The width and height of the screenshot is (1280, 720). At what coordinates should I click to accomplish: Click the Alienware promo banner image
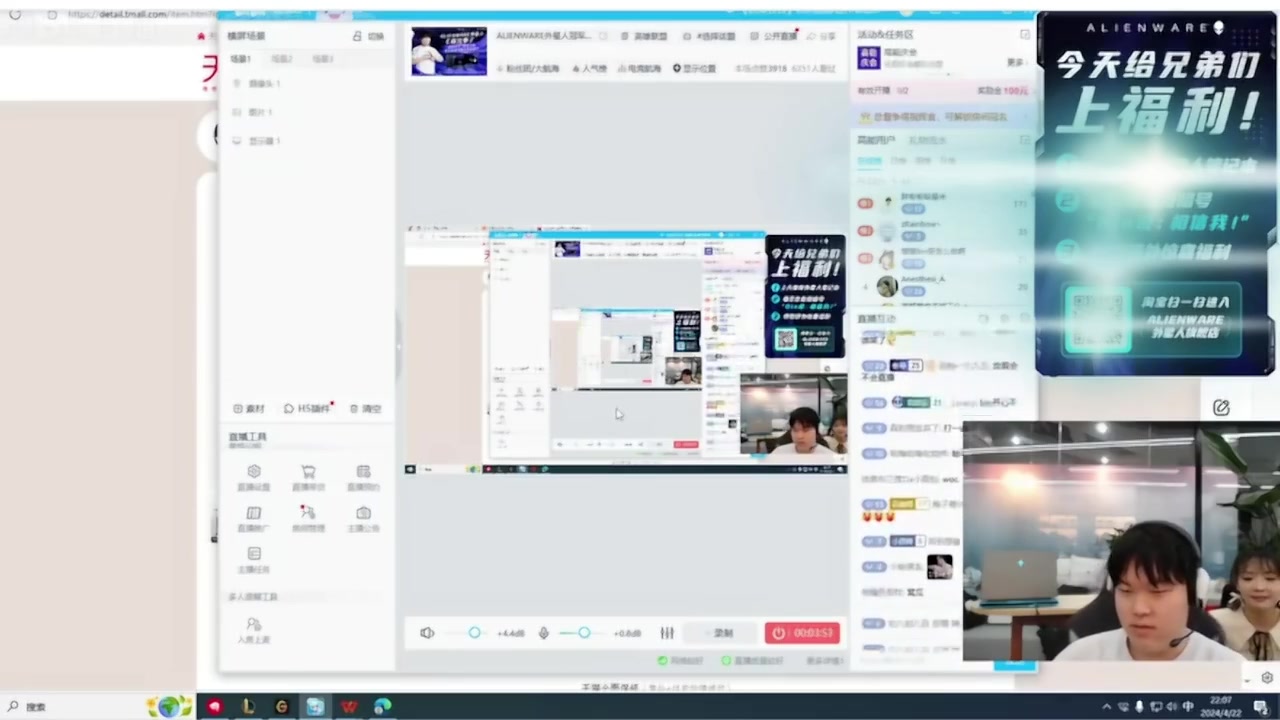(1156, 194)
